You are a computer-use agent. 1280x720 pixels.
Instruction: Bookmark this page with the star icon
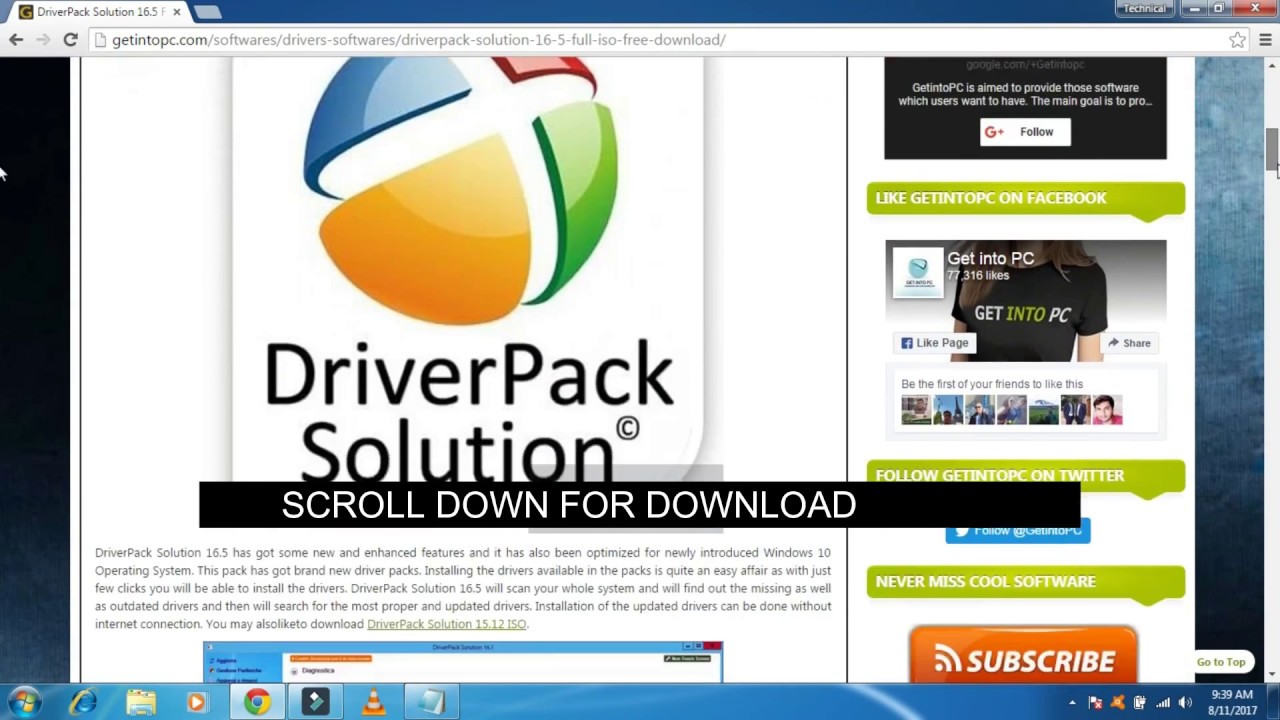click(1237, 40)
